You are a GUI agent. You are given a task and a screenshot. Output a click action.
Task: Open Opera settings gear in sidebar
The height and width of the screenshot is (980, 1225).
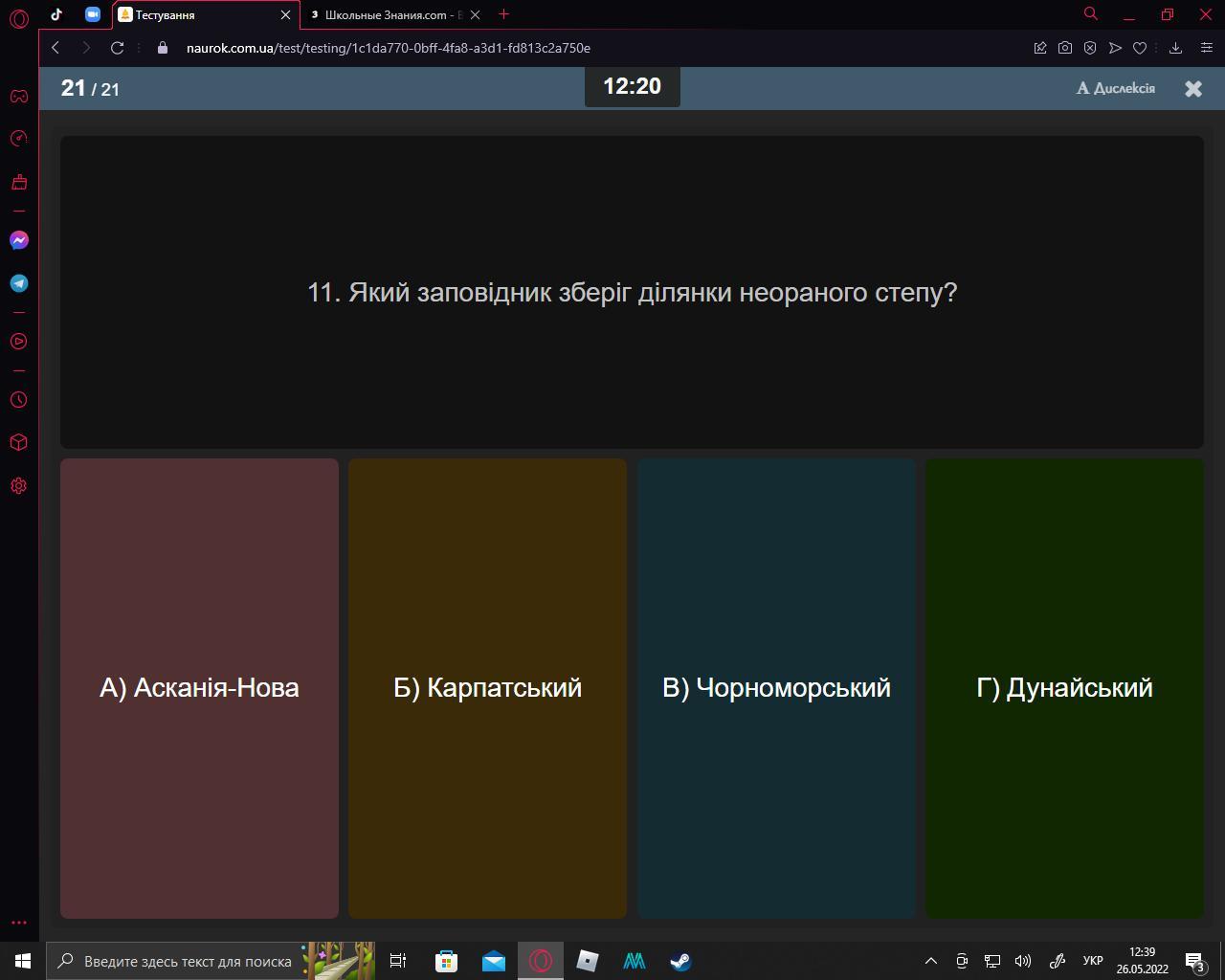pyautogui.click(x=19, y=486)
